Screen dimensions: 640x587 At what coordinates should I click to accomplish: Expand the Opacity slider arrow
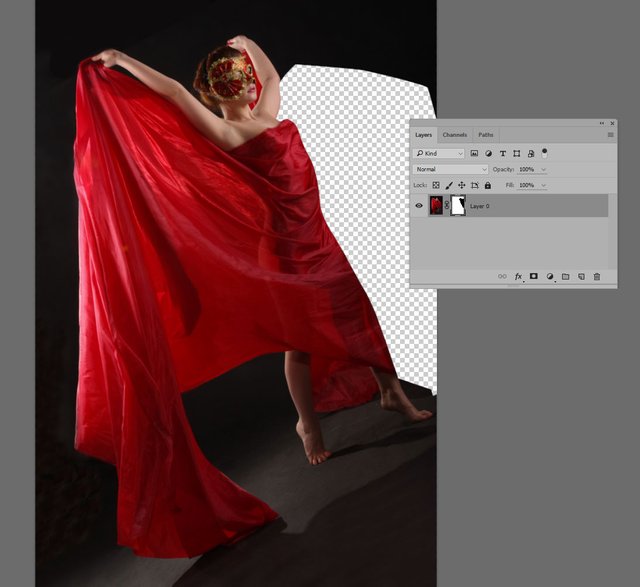(543, 169)
